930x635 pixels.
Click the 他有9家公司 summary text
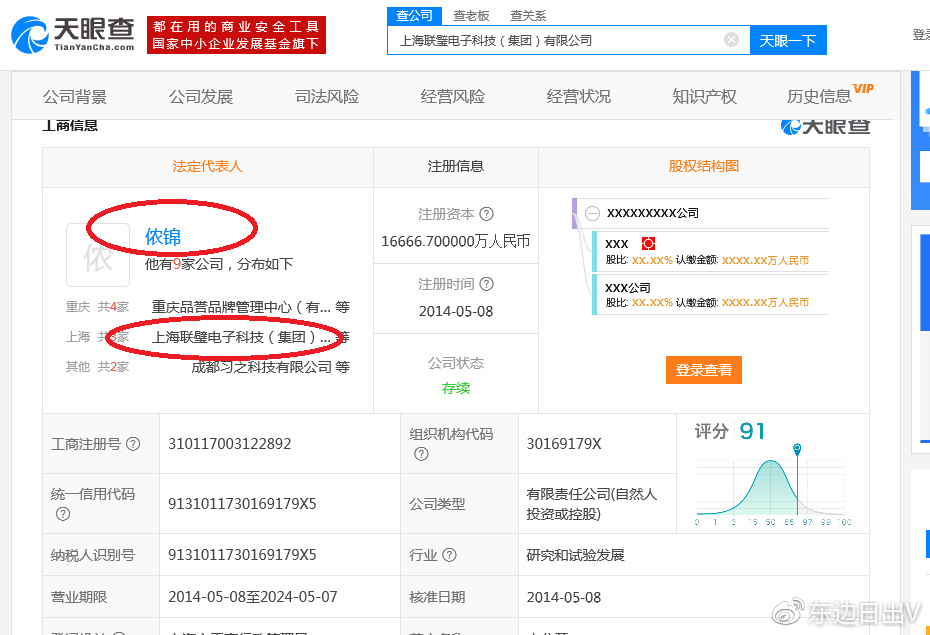(219, 264)
